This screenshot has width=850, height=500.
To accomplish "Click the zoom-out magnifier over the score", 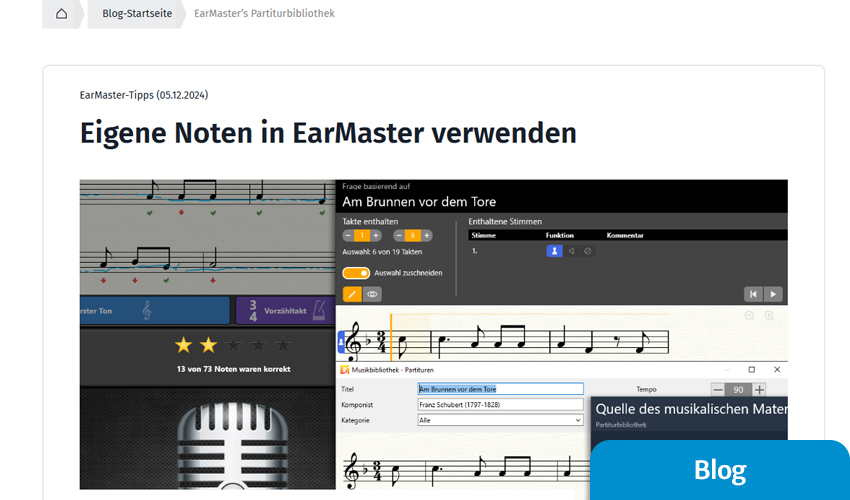I will [x=749, y=316].
